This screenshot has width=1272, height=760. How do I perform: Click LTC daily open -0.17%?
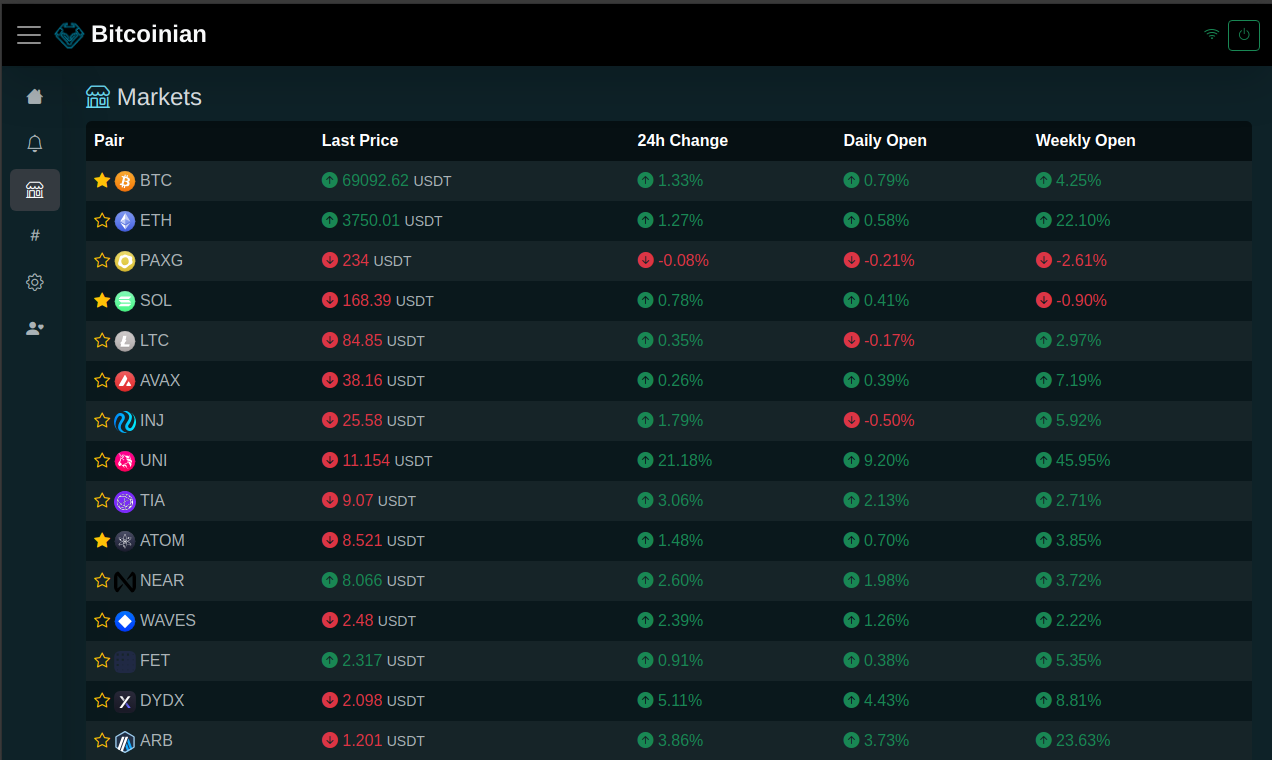pos(889,341)
